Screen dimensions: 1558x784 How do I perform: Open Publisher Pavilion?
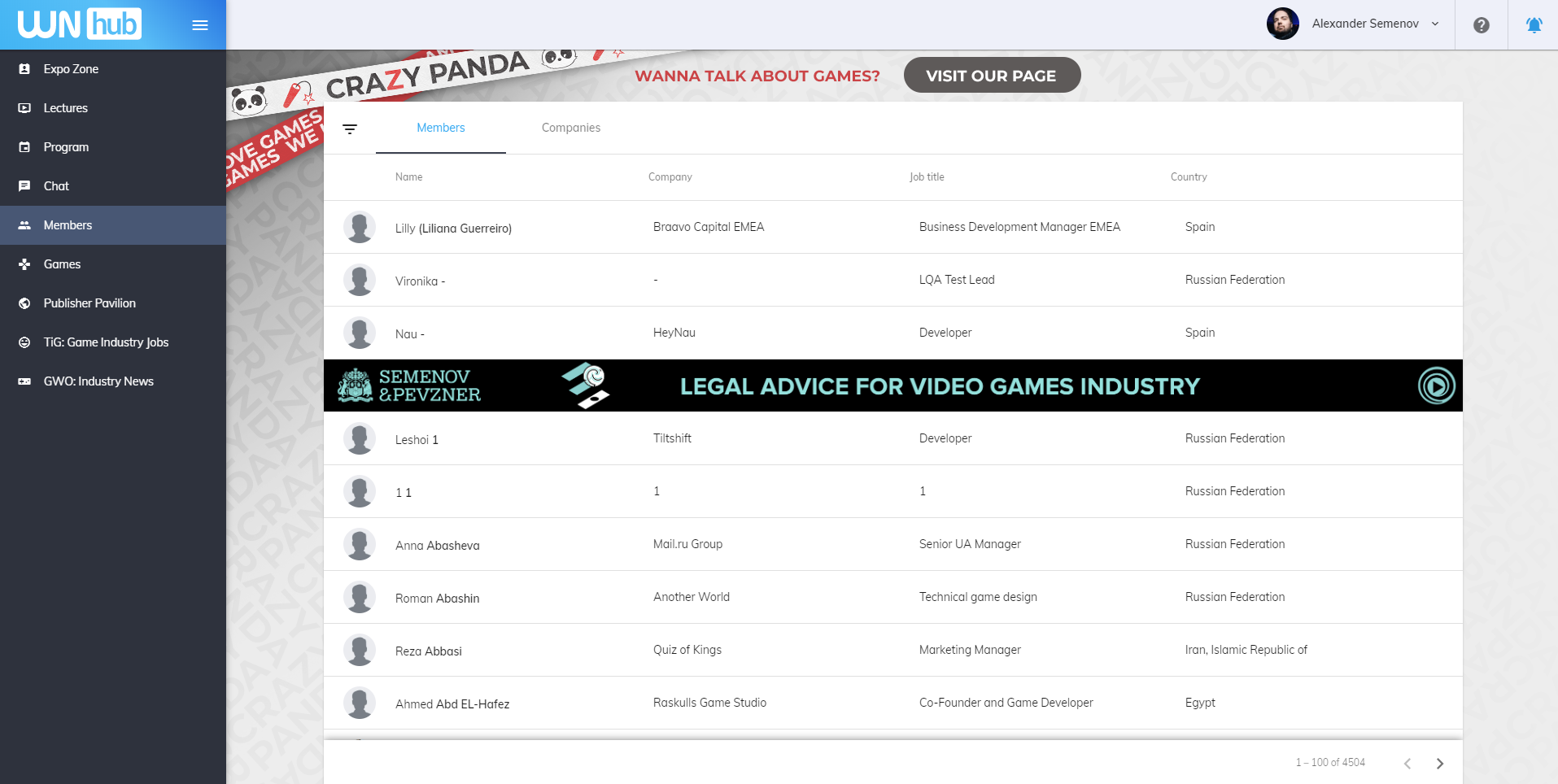click(x=113, y=303)
